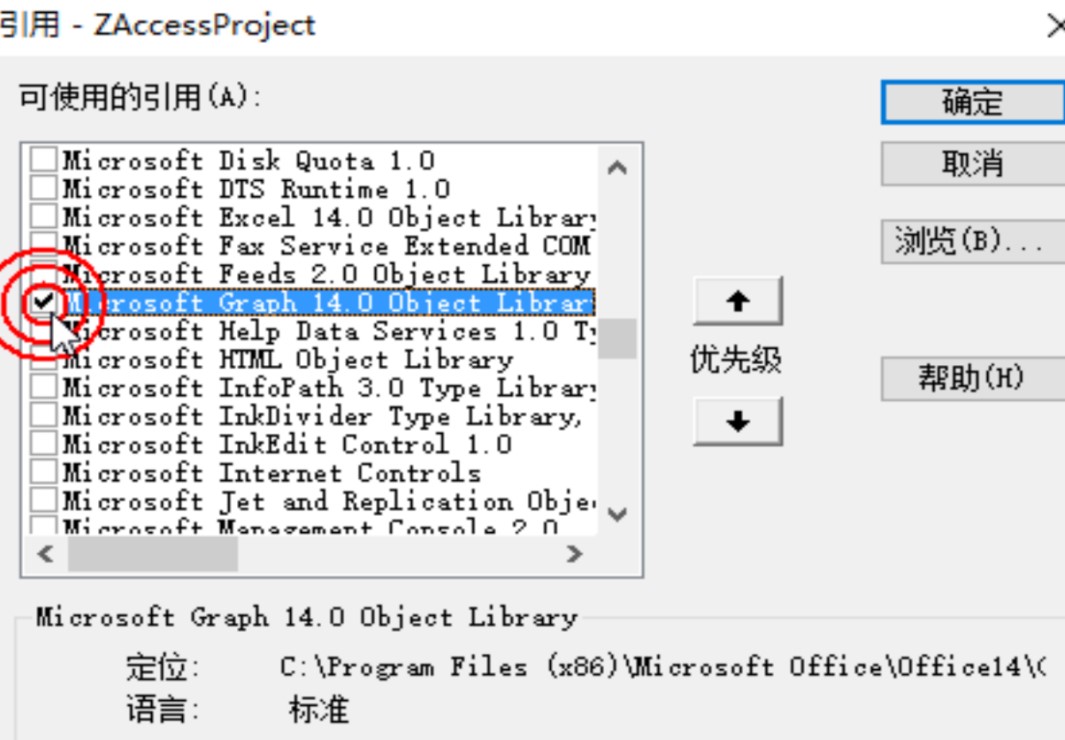This screenshot has height=740, width=1065.
Task: Enable Microsoft Disk Quota 1.0 reference
Action: tap(43, 159)
